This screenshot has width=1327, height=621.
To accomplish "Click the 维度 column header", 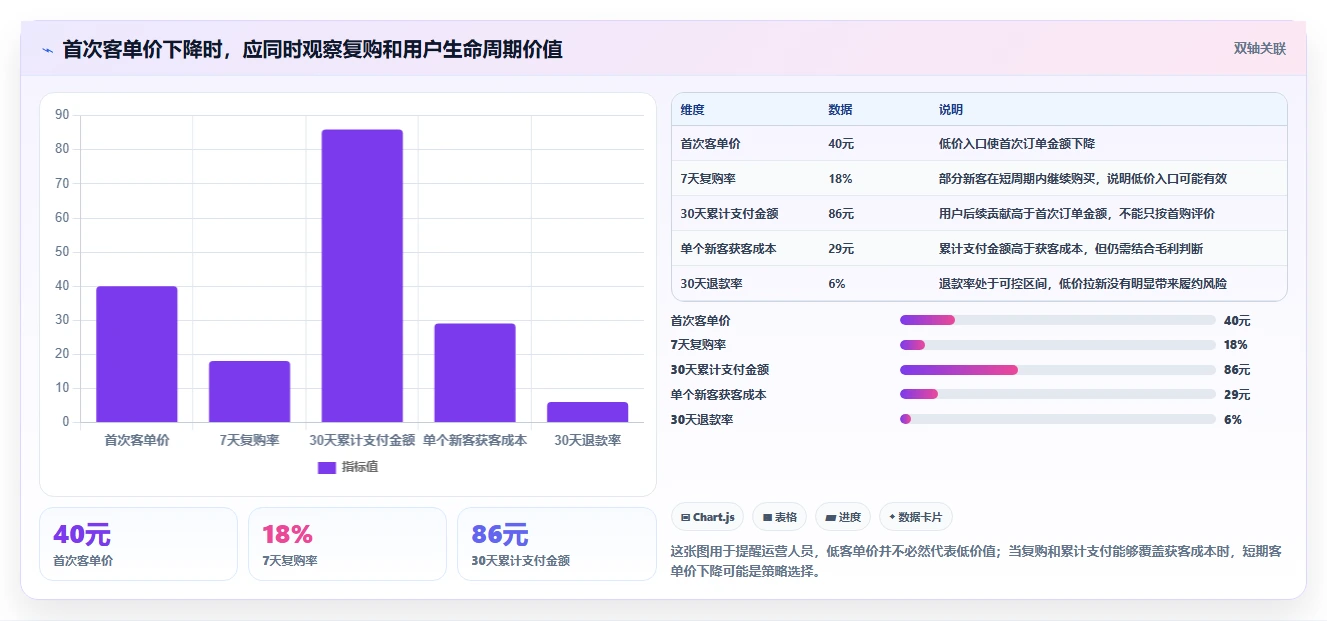I will pyautogui.click(x=692, y=110).
